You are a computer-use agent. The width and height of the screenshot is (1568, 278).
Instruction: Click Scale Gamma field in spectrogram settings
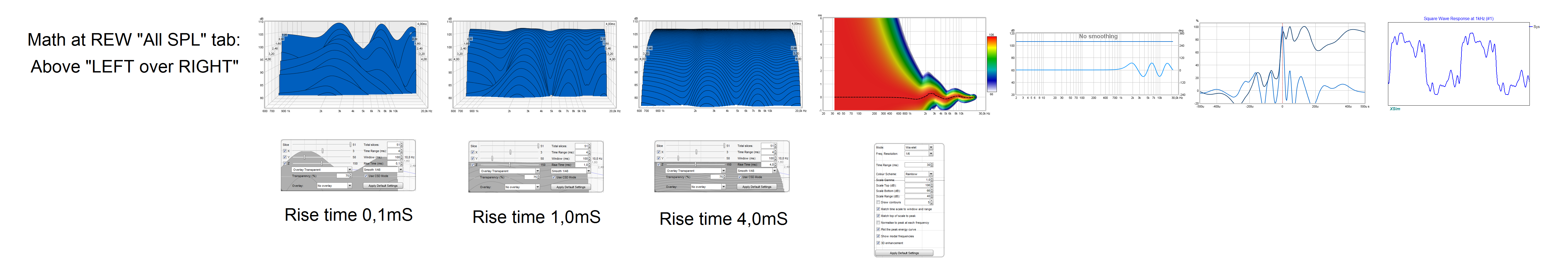[919, 180]
